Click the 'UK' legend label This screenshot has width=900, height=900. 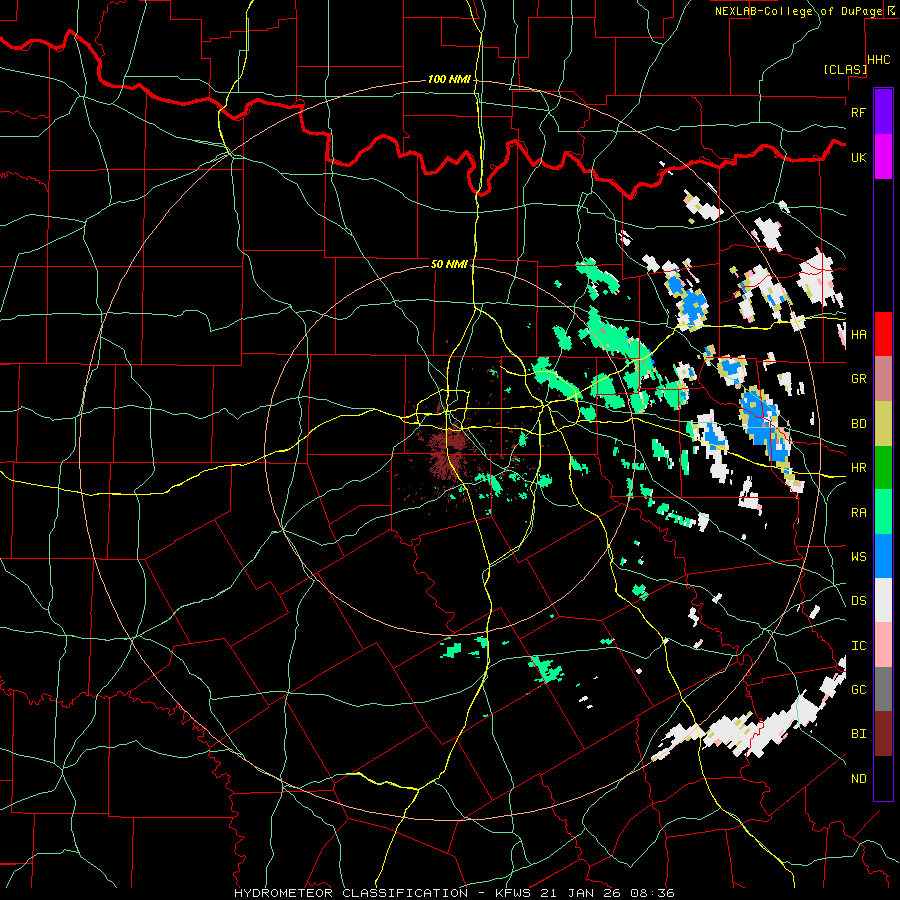point(858,157)
